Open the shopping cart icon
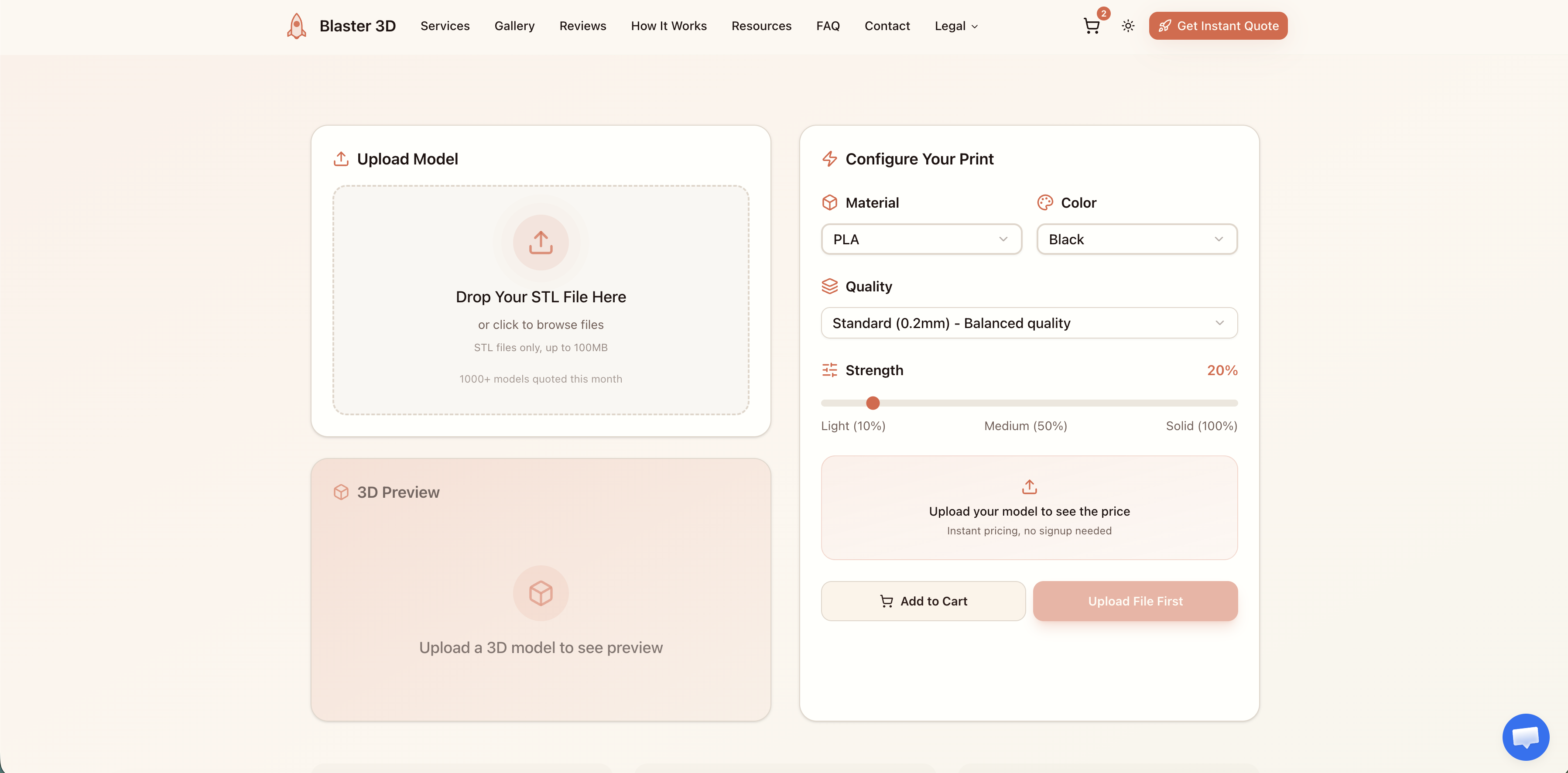This screenshot has width=1568, height=773. click(x=1092, y=26)
